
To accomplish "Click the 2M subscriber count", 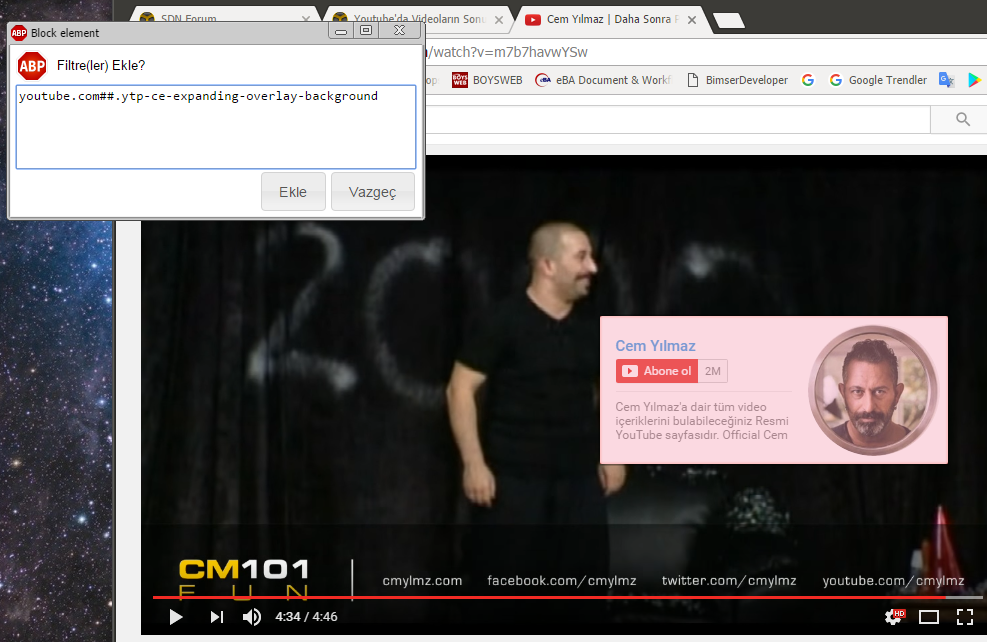I will click(713, 371).
